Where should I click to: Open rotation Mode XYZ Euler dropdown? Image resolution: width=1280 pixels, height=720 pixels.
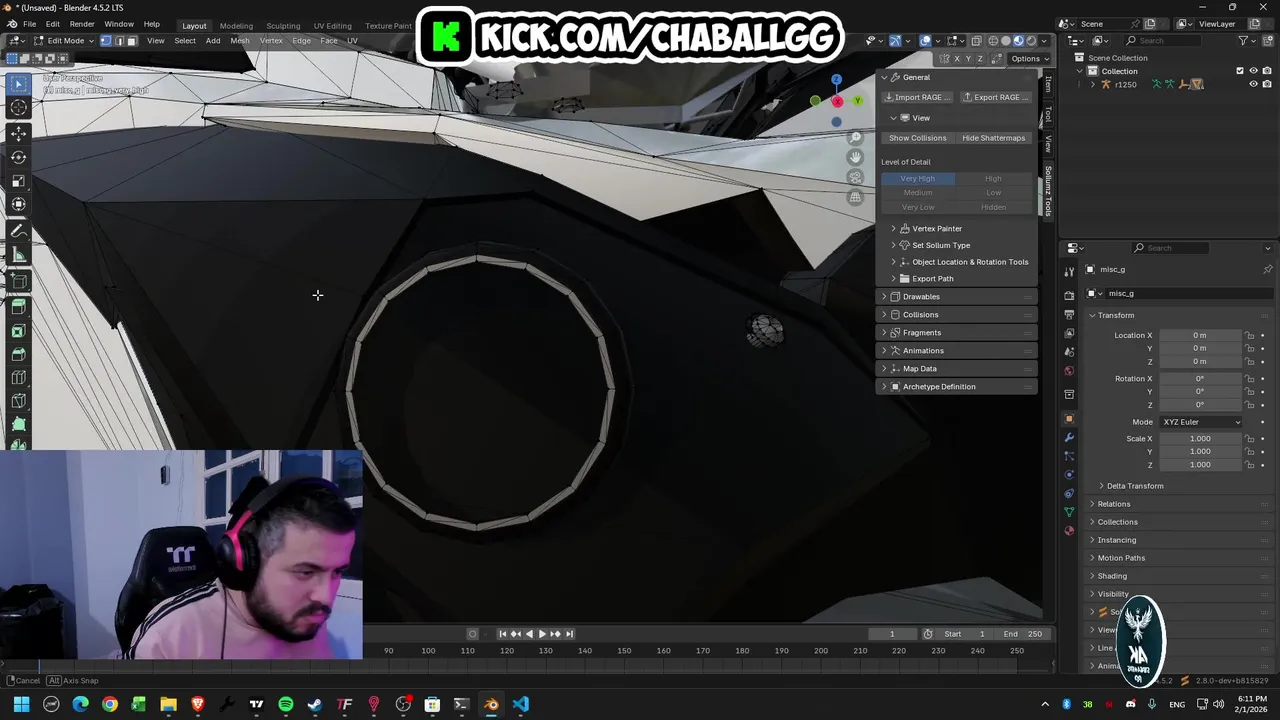pos(1201,422)
